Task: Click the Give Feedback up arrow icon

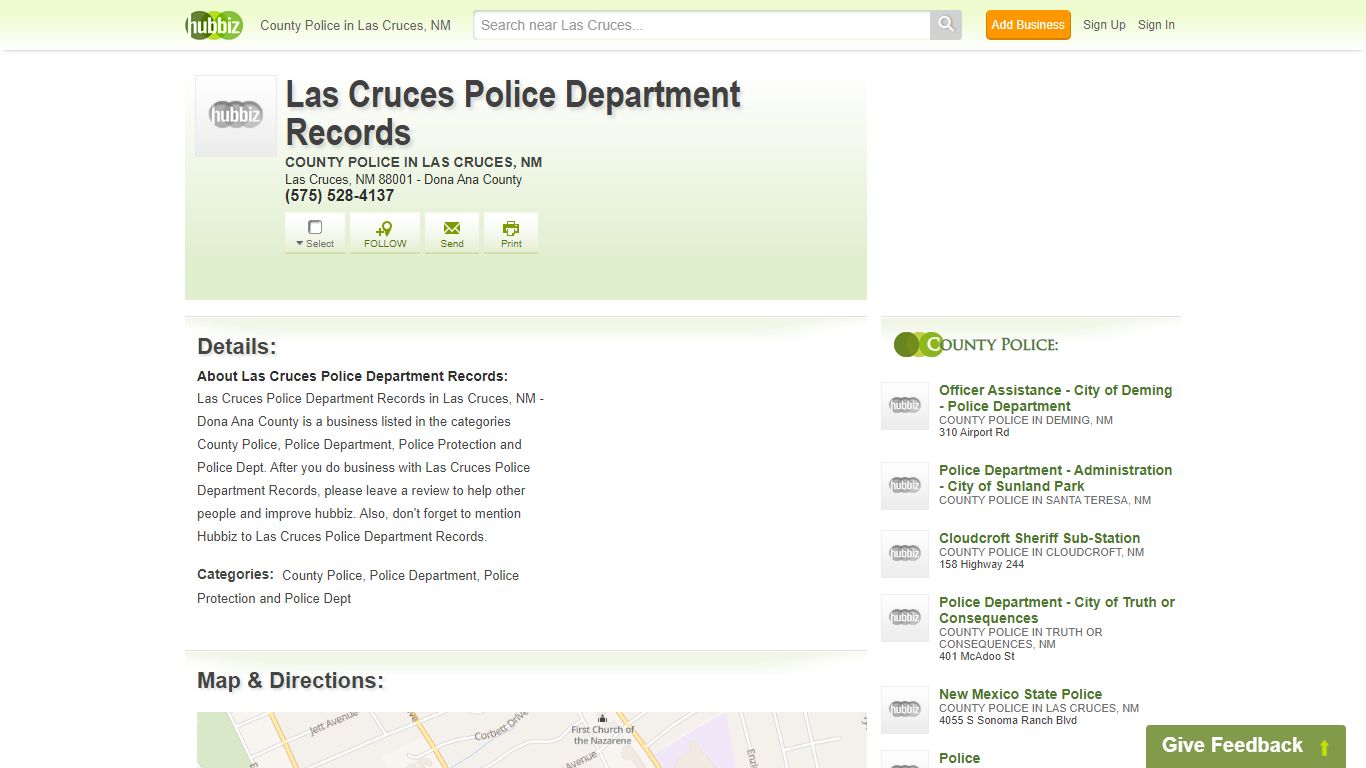Action: [1324, 748]
